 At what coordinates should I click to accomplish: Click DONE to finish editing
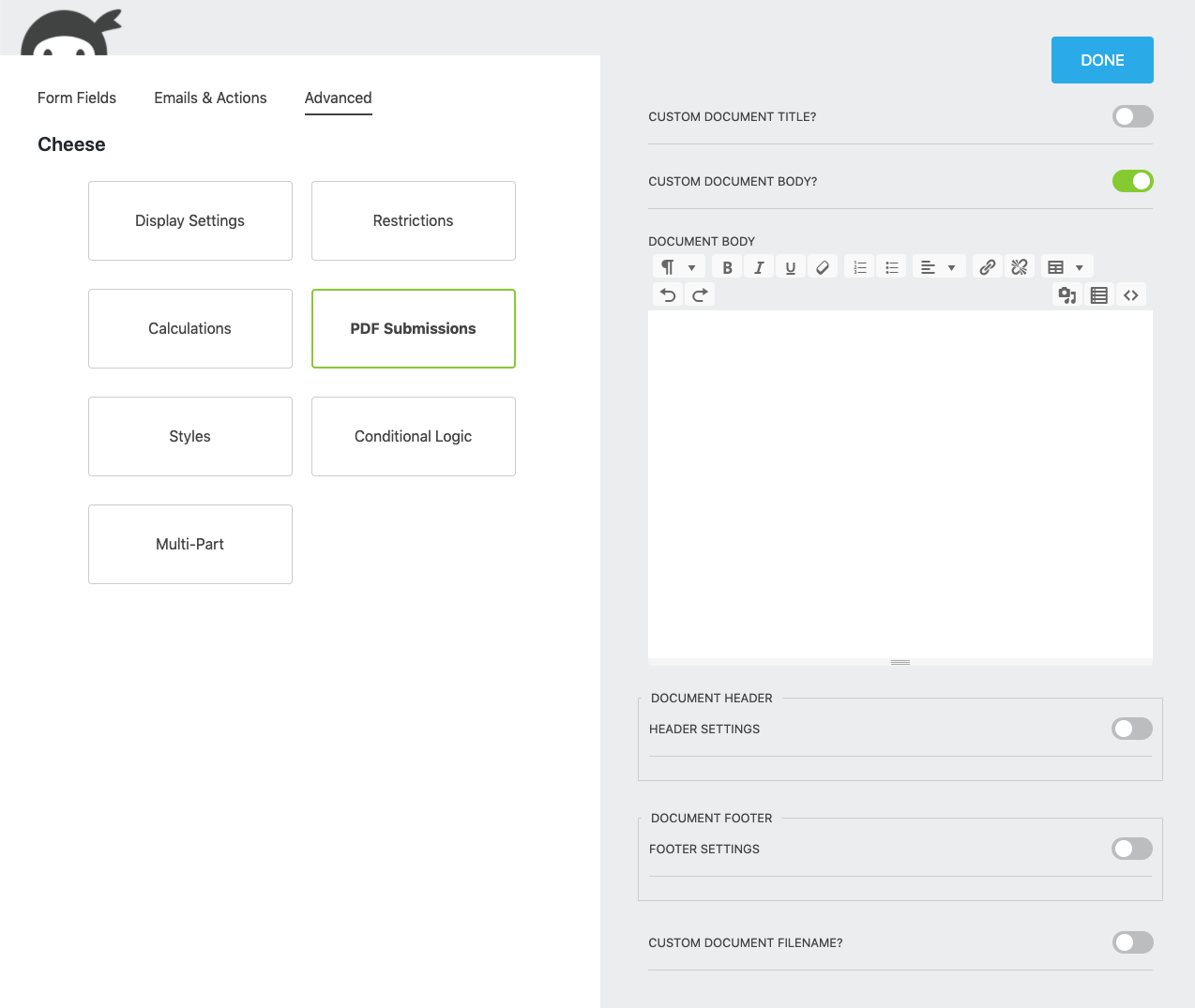tap(1102, 59)
